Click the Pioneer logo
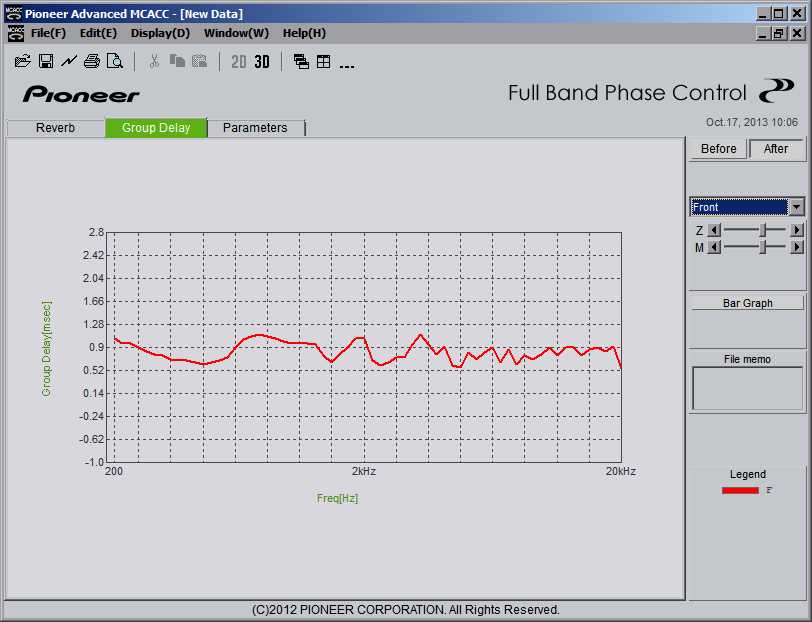The width and height of the screenshot is (812, 622). tap(81, 94)
